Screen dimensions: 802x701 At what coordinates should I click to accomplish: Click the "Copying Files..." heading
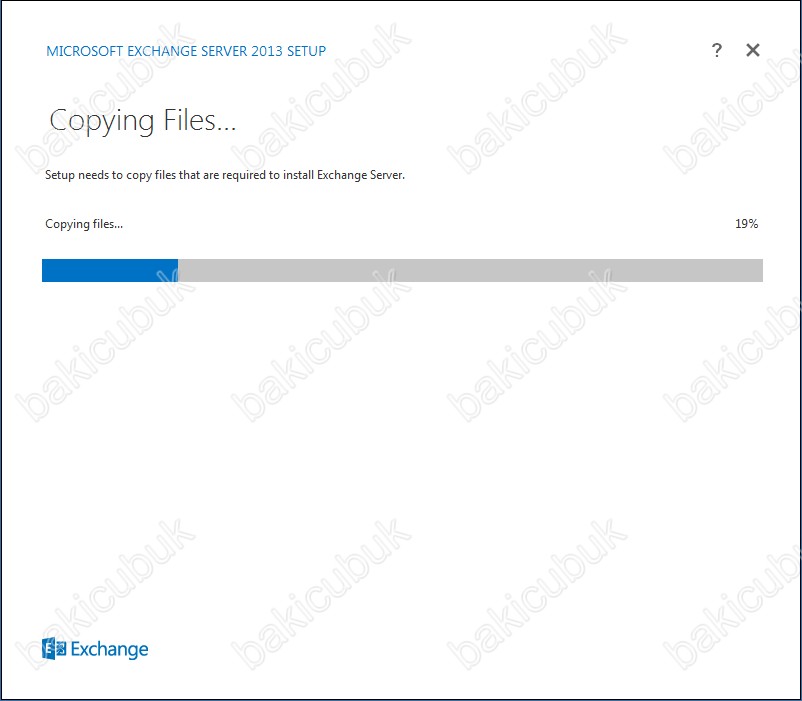coord(143,121)
